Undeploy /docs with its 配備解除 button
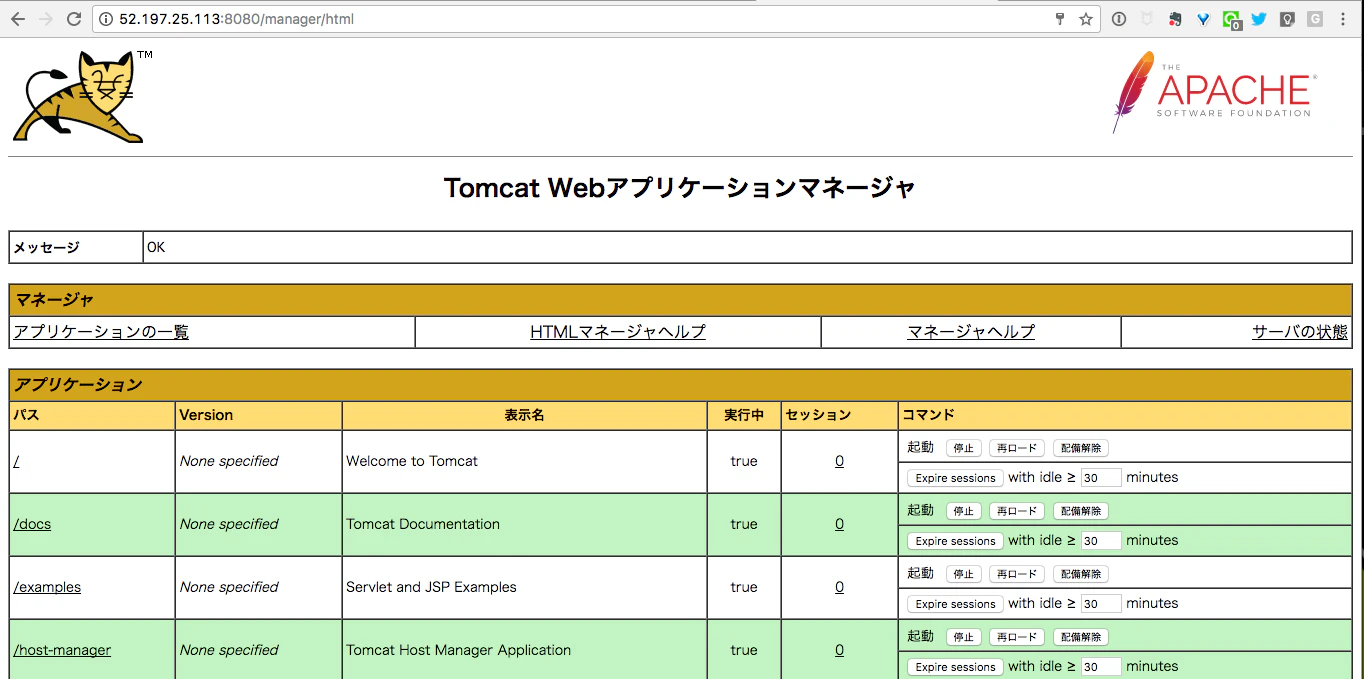Screen dimensions: 1364x679 pyautogui.click(x=1081, y=511)
